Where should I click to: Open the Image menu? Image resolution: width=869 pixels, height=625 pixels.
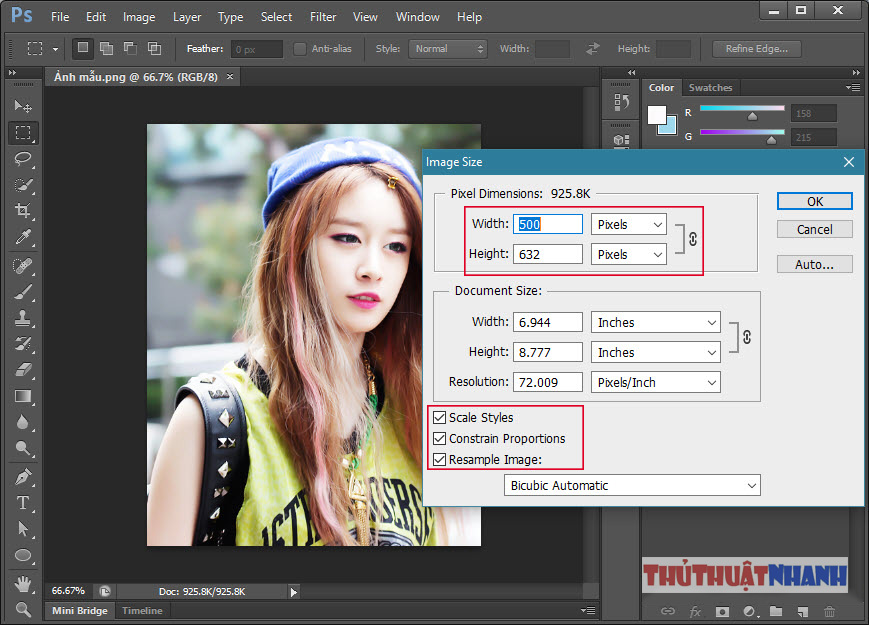point(139,17)
